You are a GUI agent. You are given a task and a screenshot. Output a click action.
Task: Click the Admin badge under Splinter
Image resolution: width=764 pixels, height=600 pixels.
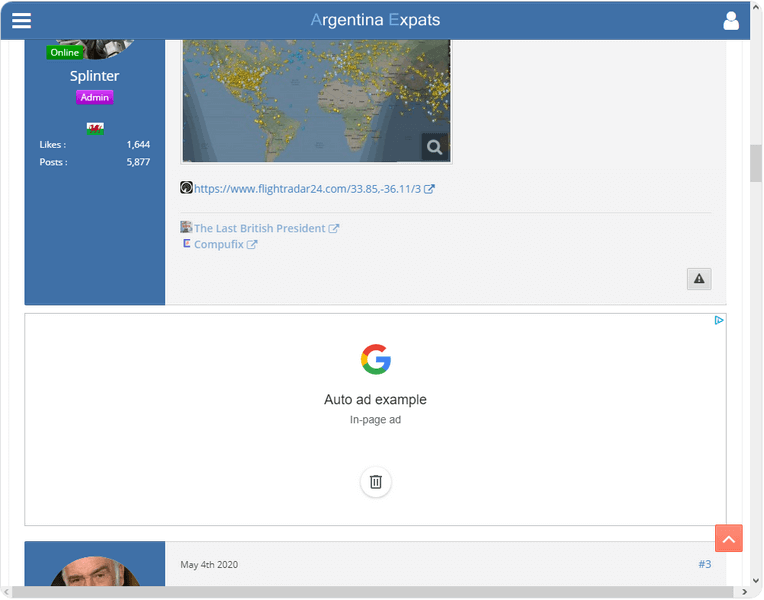(95, 97)
